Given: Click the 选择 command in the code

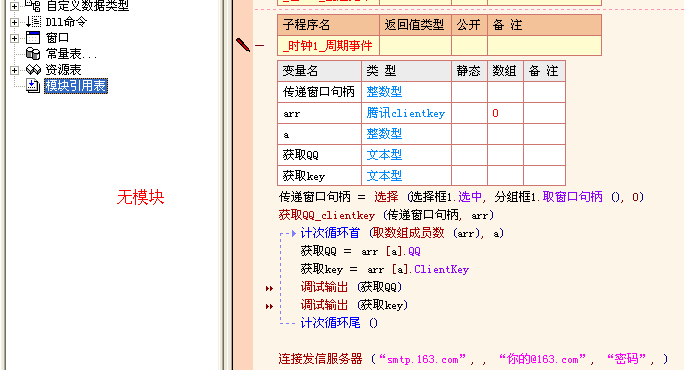Looking at the screenshot, I should 386,197.
